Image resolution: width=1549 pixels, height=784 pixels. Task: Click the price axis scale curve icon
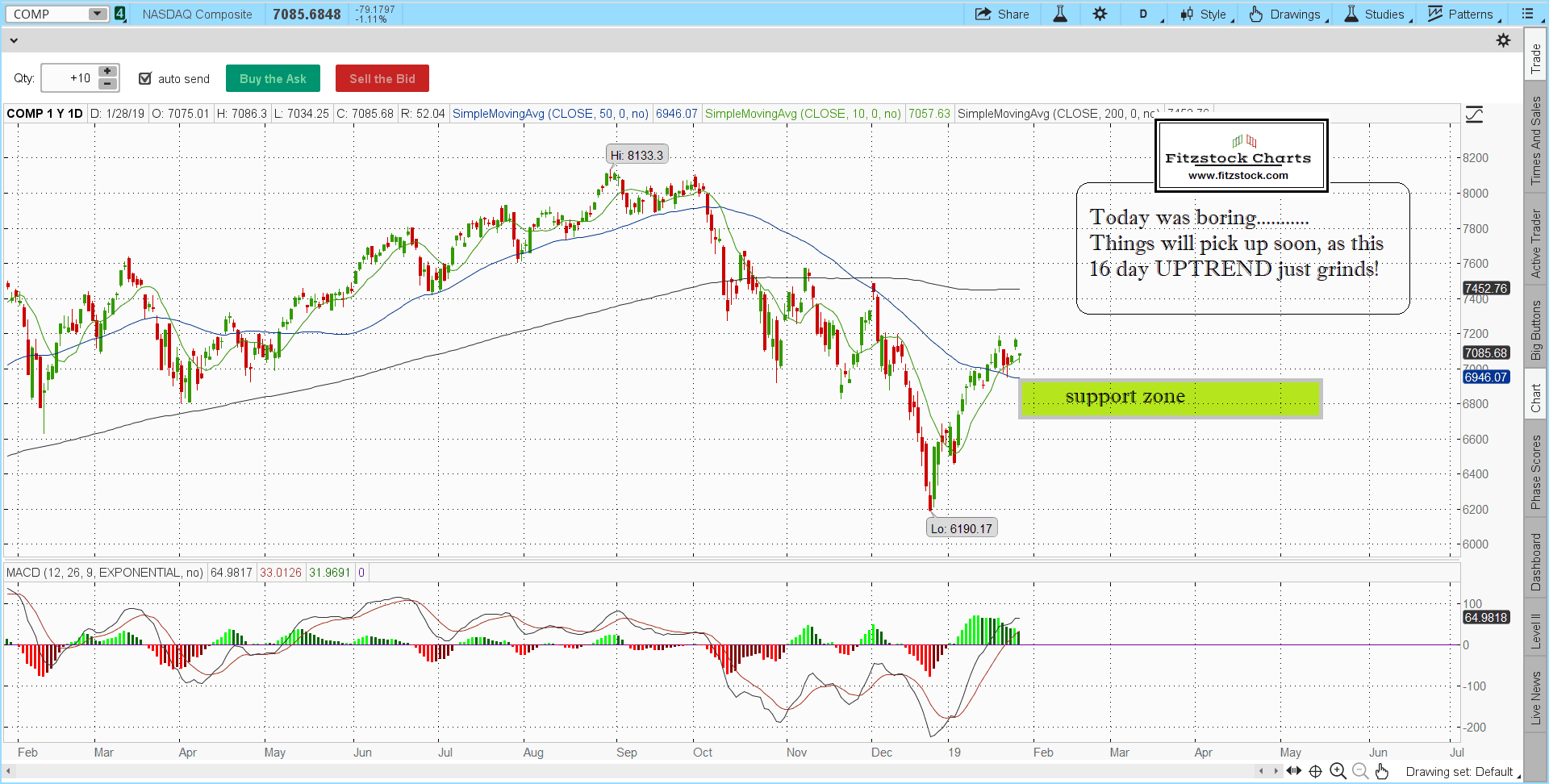tap(1474, 115)
